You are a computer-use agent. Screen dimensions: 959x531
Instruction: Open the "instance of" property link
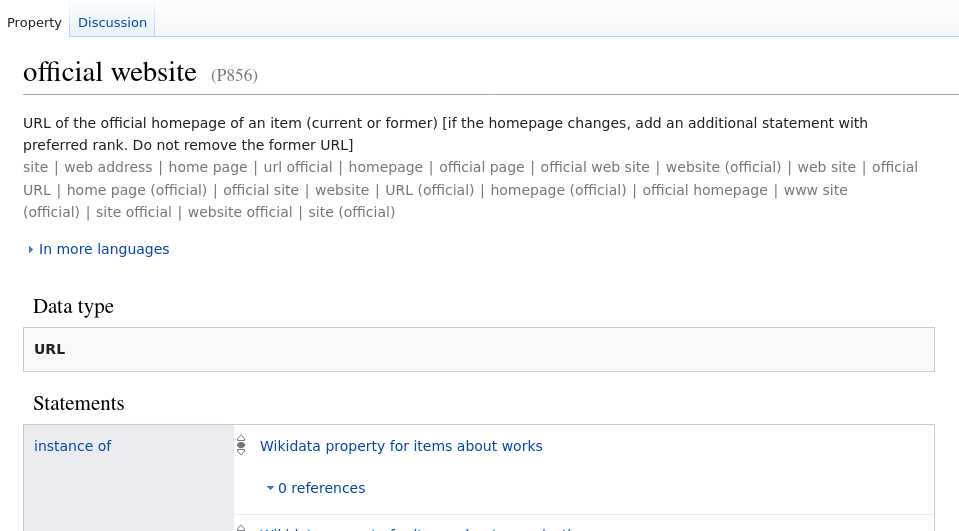[72, 446]
